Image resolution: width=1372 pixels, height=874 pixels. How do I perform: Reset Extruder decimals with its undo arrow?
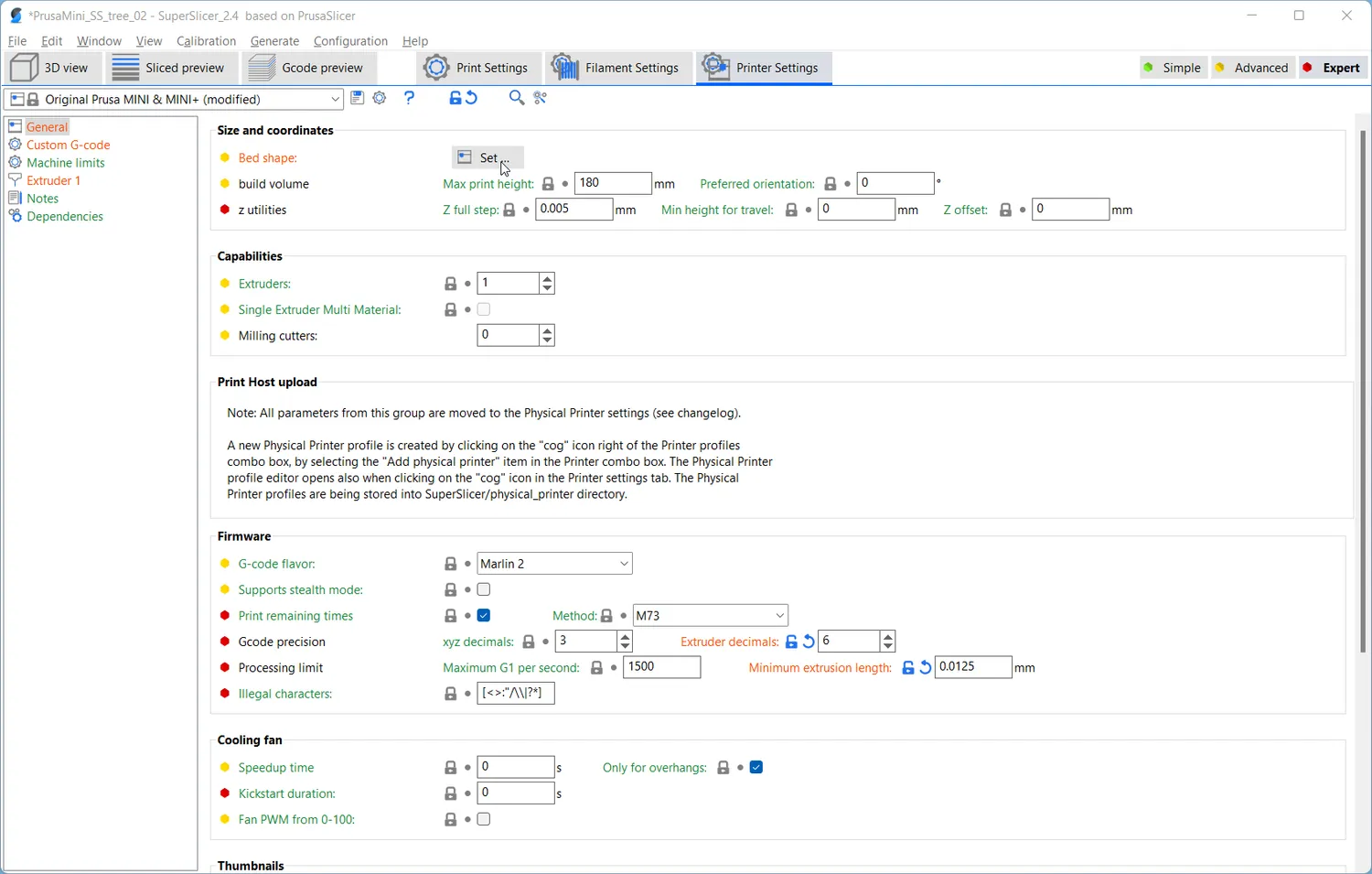pyautogui.click(x=809, y=642)
